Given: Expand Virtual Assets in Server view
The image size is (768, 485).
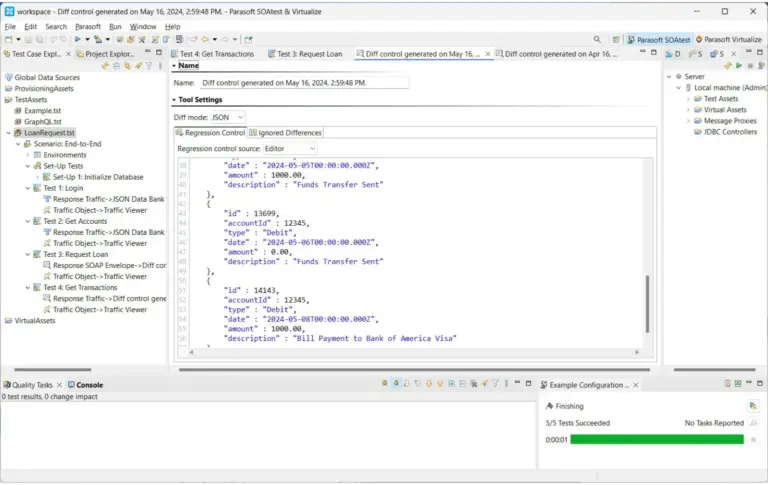Looking at the screenshot, I should 688,110.
